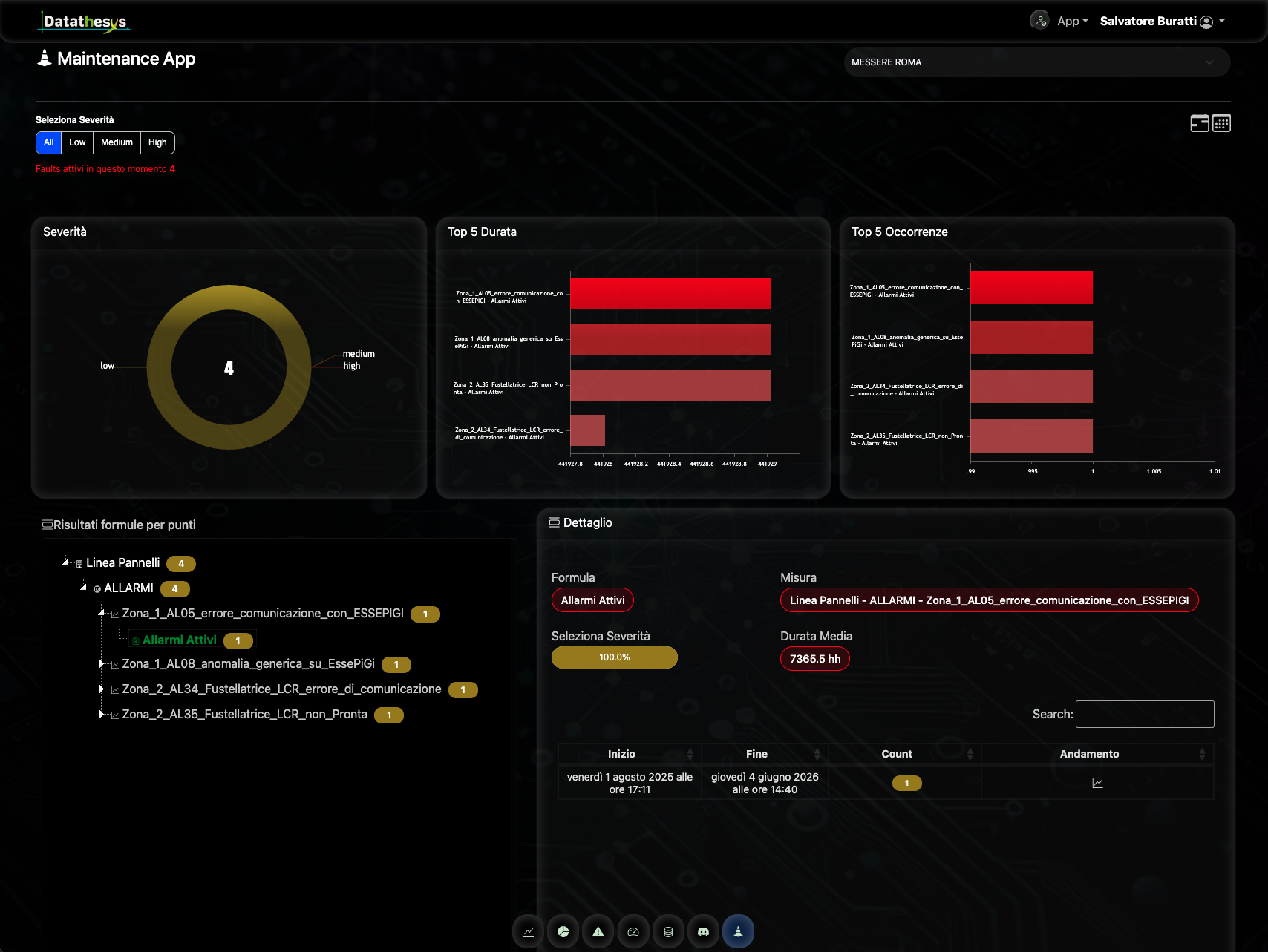Click the Datathesys logo
The height and width of the screenshot is (952, 1268).
pos(84,22)
